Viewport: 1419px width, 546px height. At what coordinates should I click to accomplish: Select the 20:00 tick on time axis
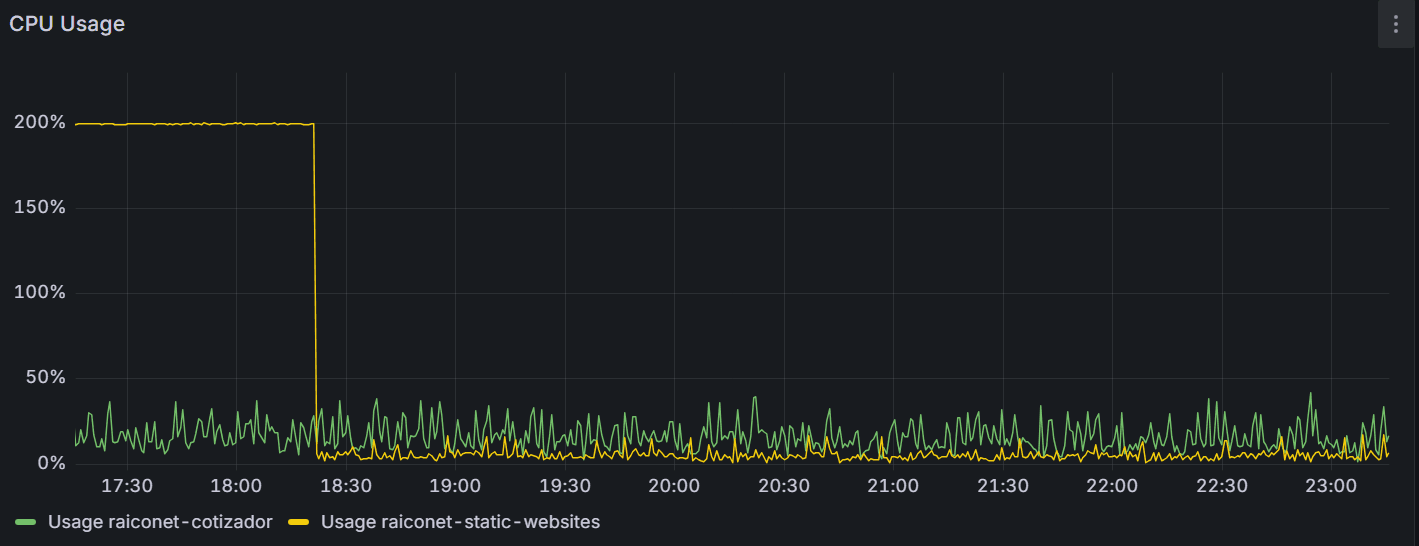674,486
